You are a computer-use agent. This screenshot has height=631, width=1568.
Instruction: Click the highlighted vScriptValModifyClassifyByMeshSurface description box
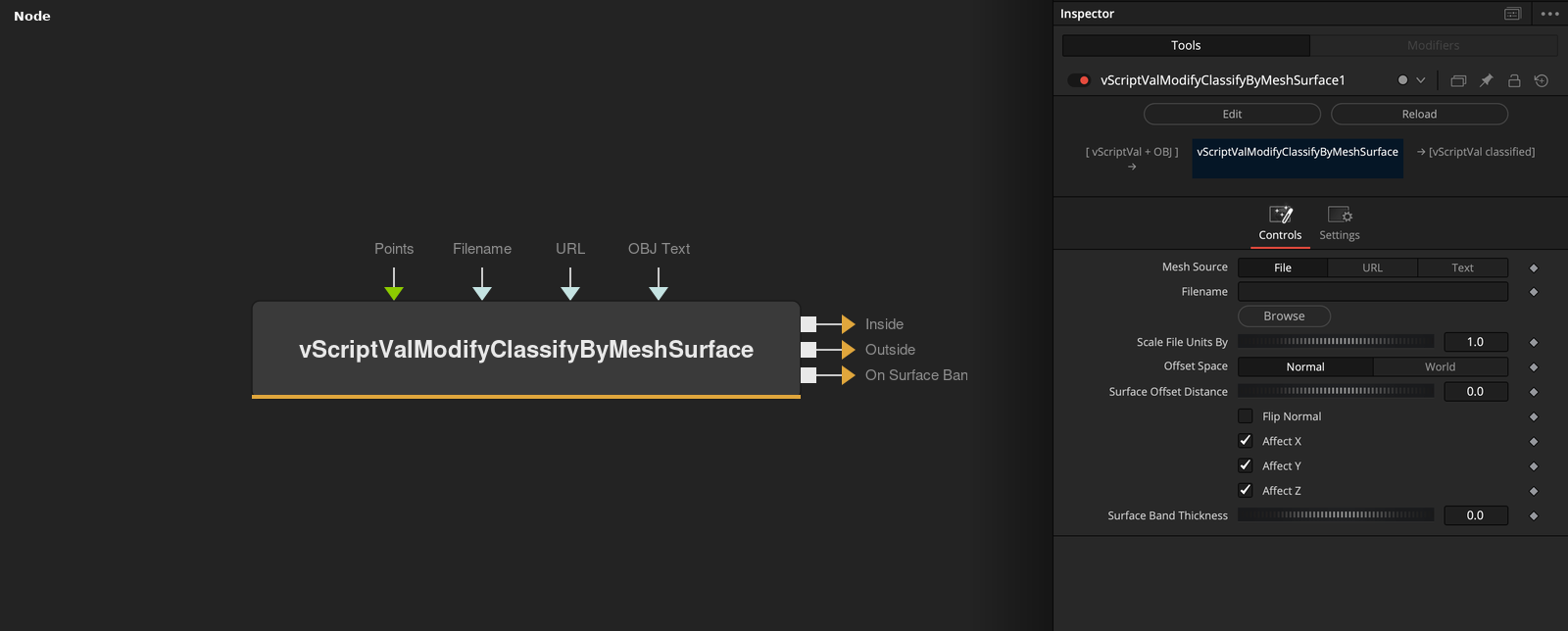tap(1298, 158)
